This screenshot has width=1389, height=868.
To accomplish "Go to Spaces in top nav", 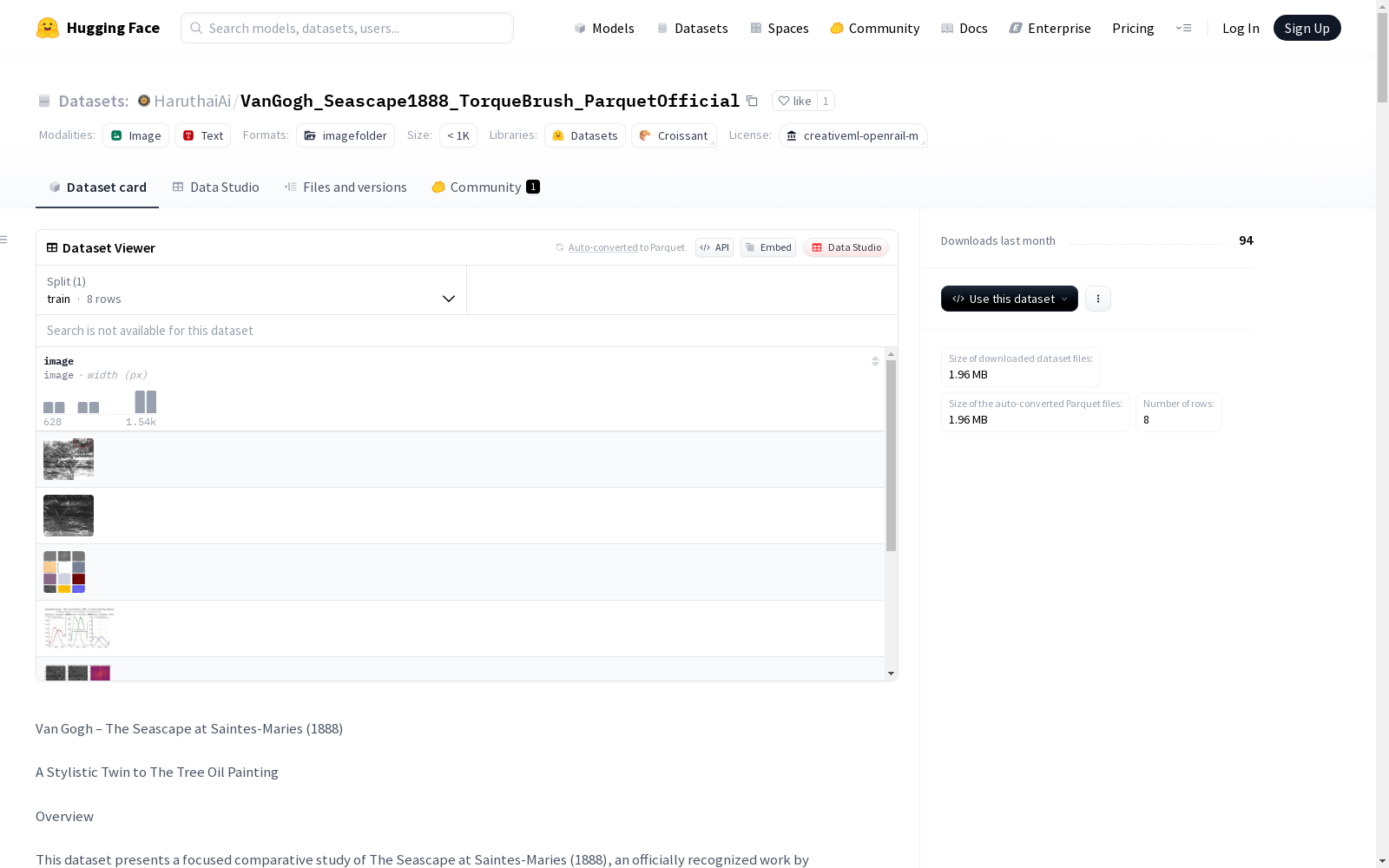I will point(780,28).
